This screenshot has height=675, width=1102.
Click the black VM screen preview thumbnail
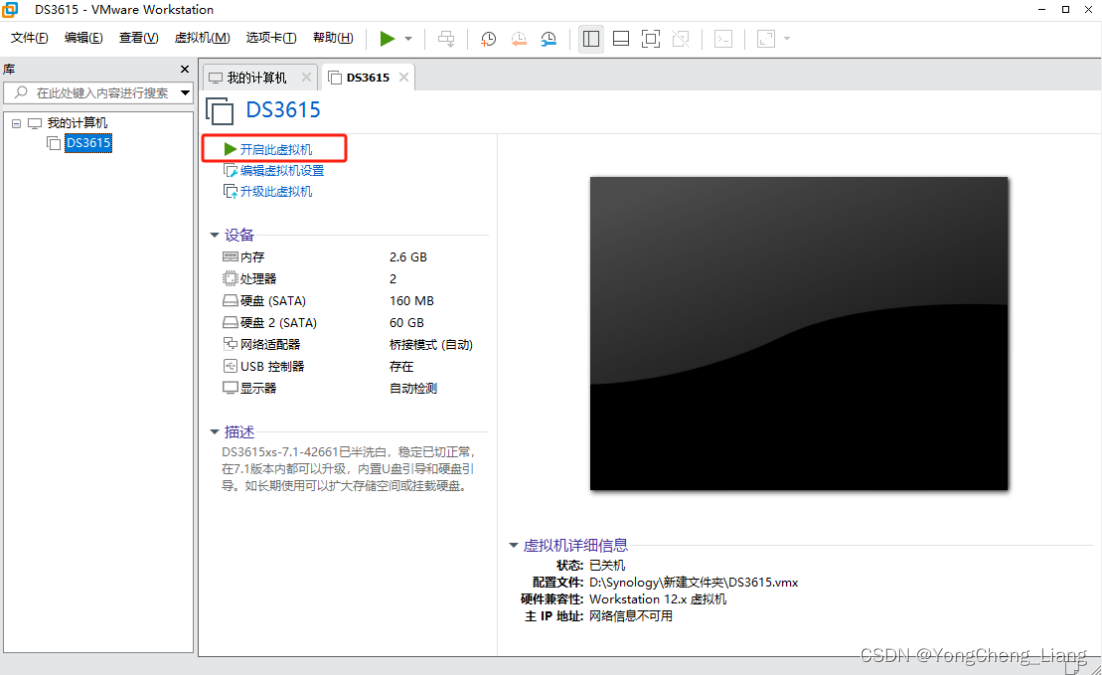click(799, 334)
